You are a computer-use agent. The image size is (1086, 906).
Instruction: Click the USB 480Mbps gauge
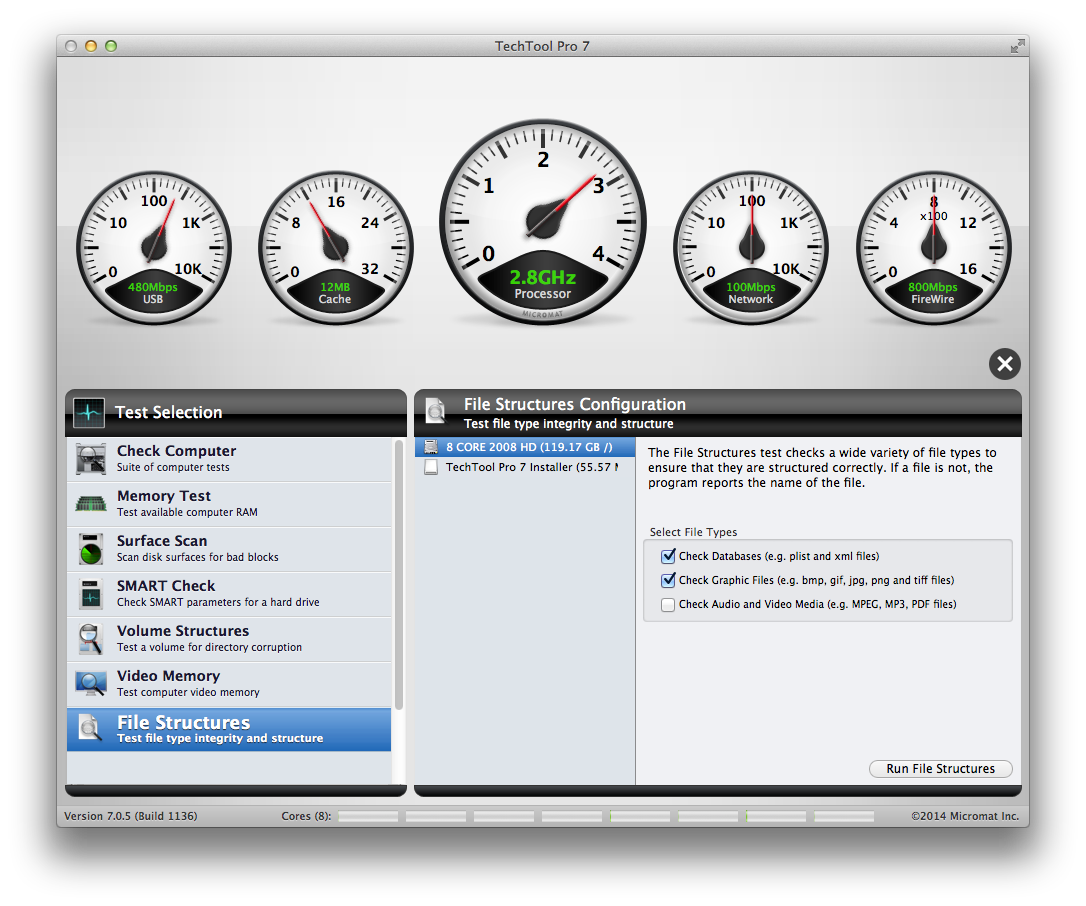tap(153, 247)
